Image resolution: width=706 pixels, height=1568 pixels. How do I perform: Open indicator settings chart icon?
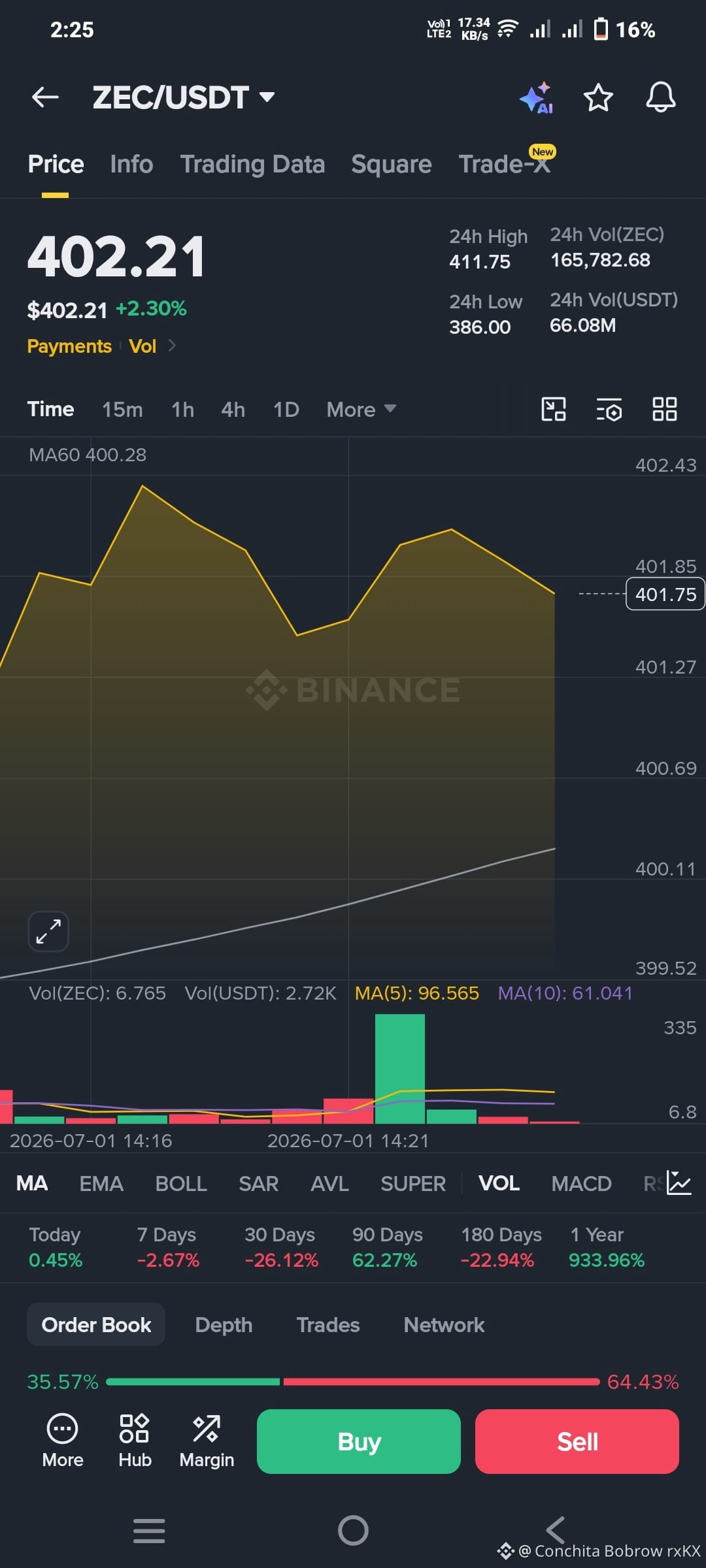point(679,1183)
